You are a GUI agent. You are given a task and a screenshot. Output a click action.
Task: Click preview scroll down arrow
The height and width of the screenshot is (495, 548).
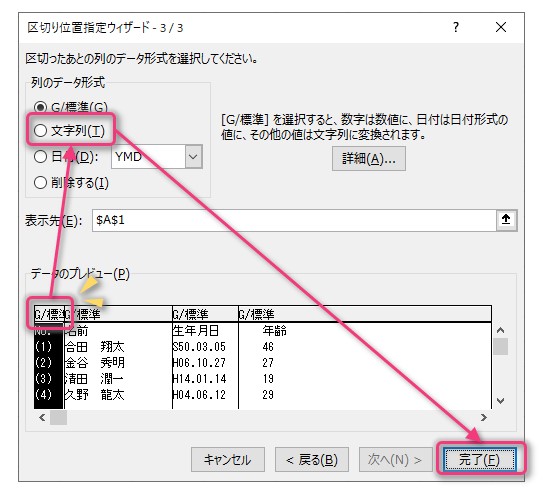[x=500, y=401]
